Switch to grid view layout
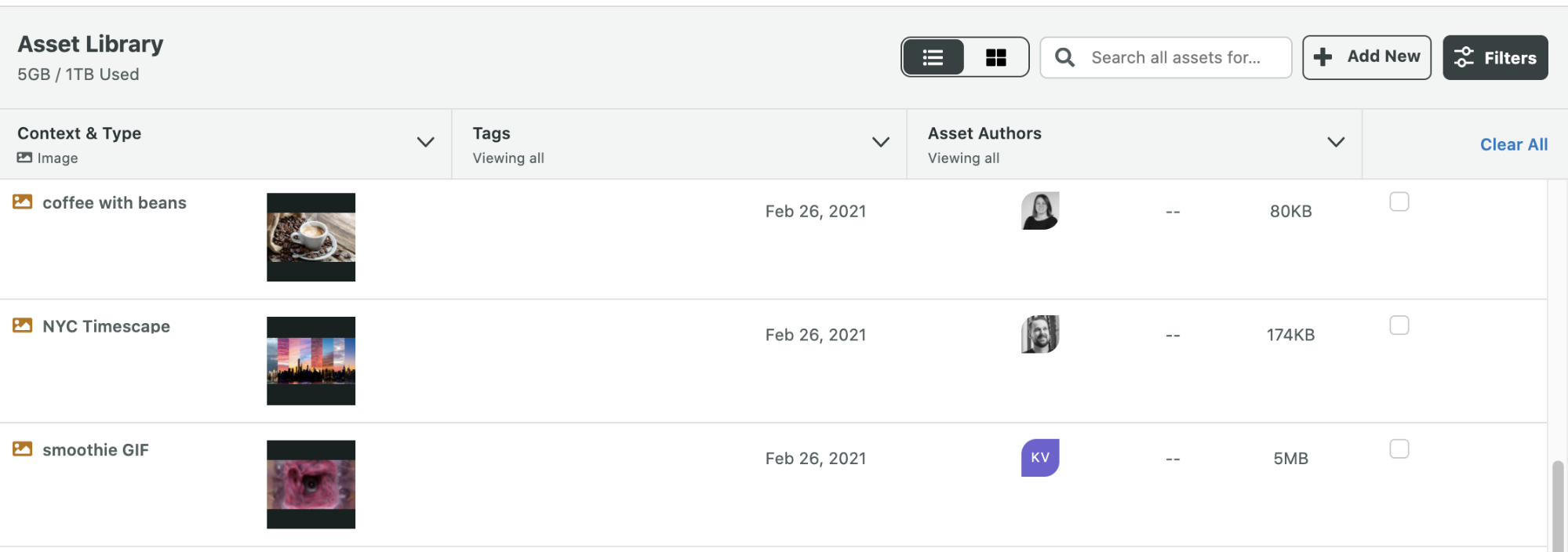Viewport: 1568px width, 552px height. tap(995, 57)
